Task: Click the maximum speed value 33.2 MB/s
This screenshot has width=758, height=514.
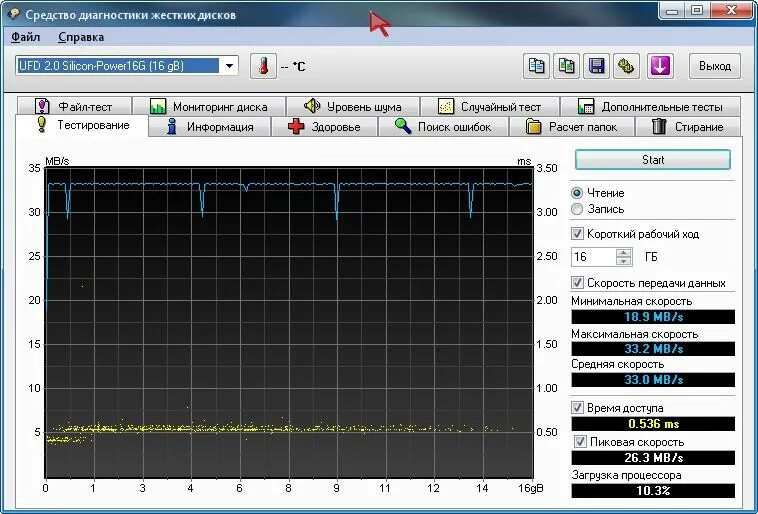Action: coord(653,349)
